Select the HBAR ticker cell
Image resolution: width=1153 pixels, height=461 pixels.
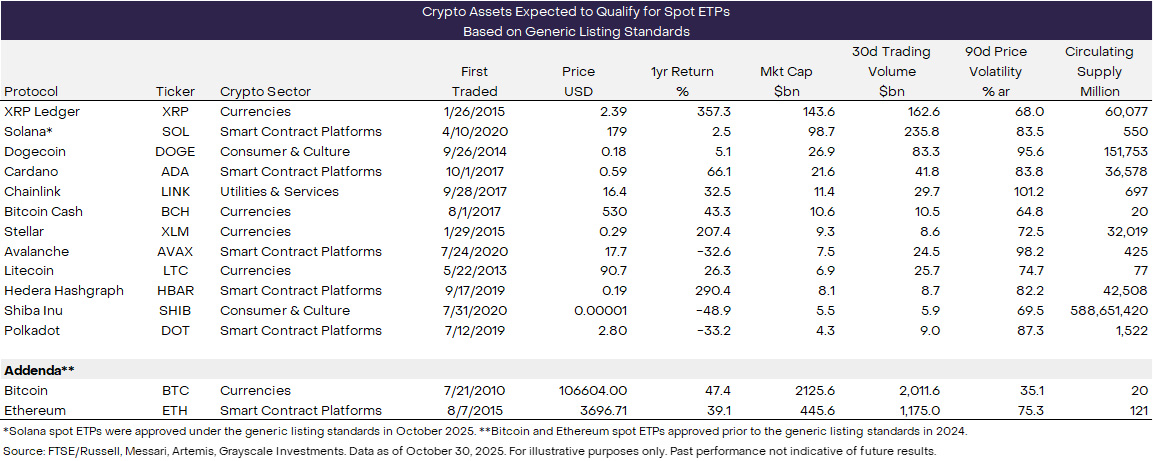tap(175, 291)
